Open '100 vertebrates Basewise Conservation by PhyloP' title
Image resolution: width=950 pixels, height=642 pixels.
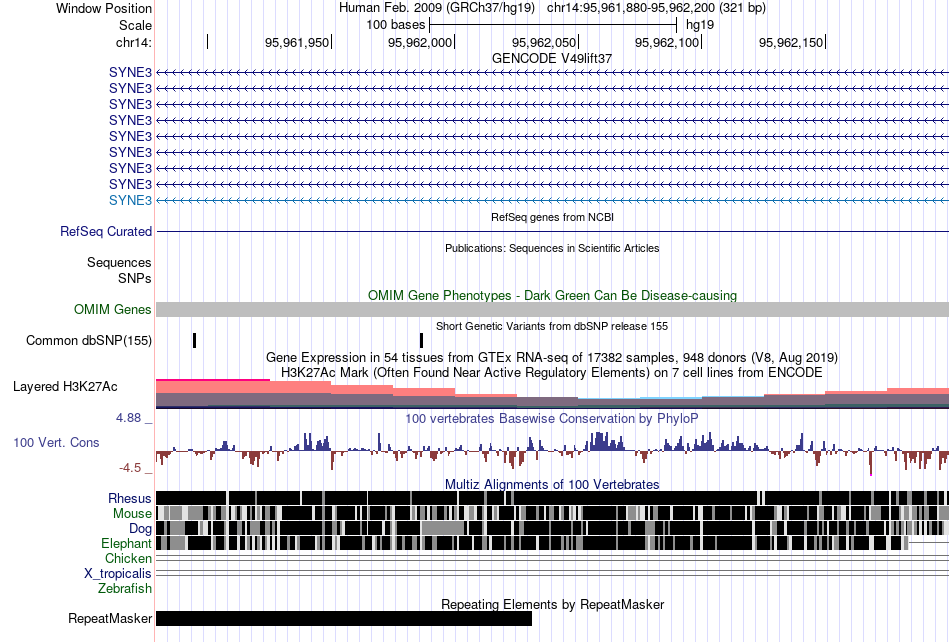(552, 419)
